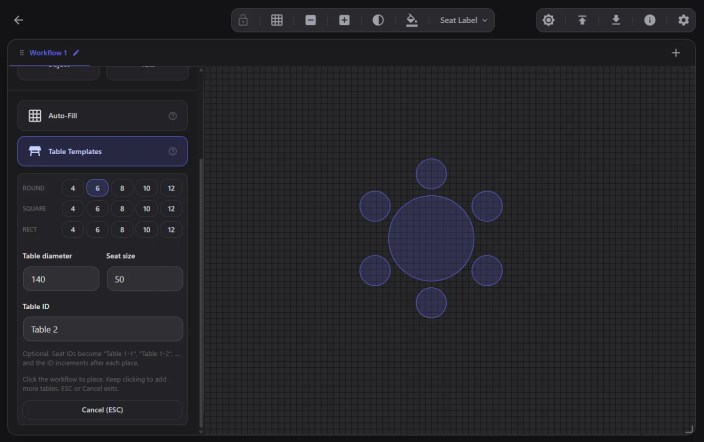Choose Round table with 8 seats
704x442 pixels.
click(122, 188)
